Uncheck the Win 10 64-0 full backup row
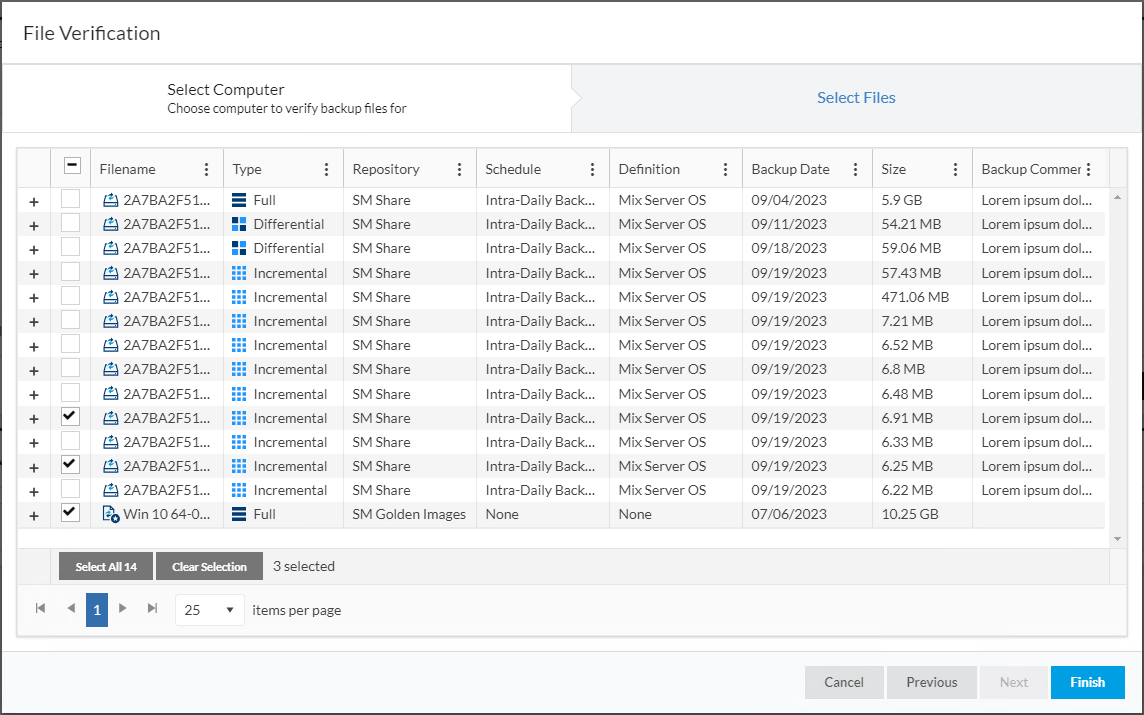1144x715 pixels. pos(70,513)
